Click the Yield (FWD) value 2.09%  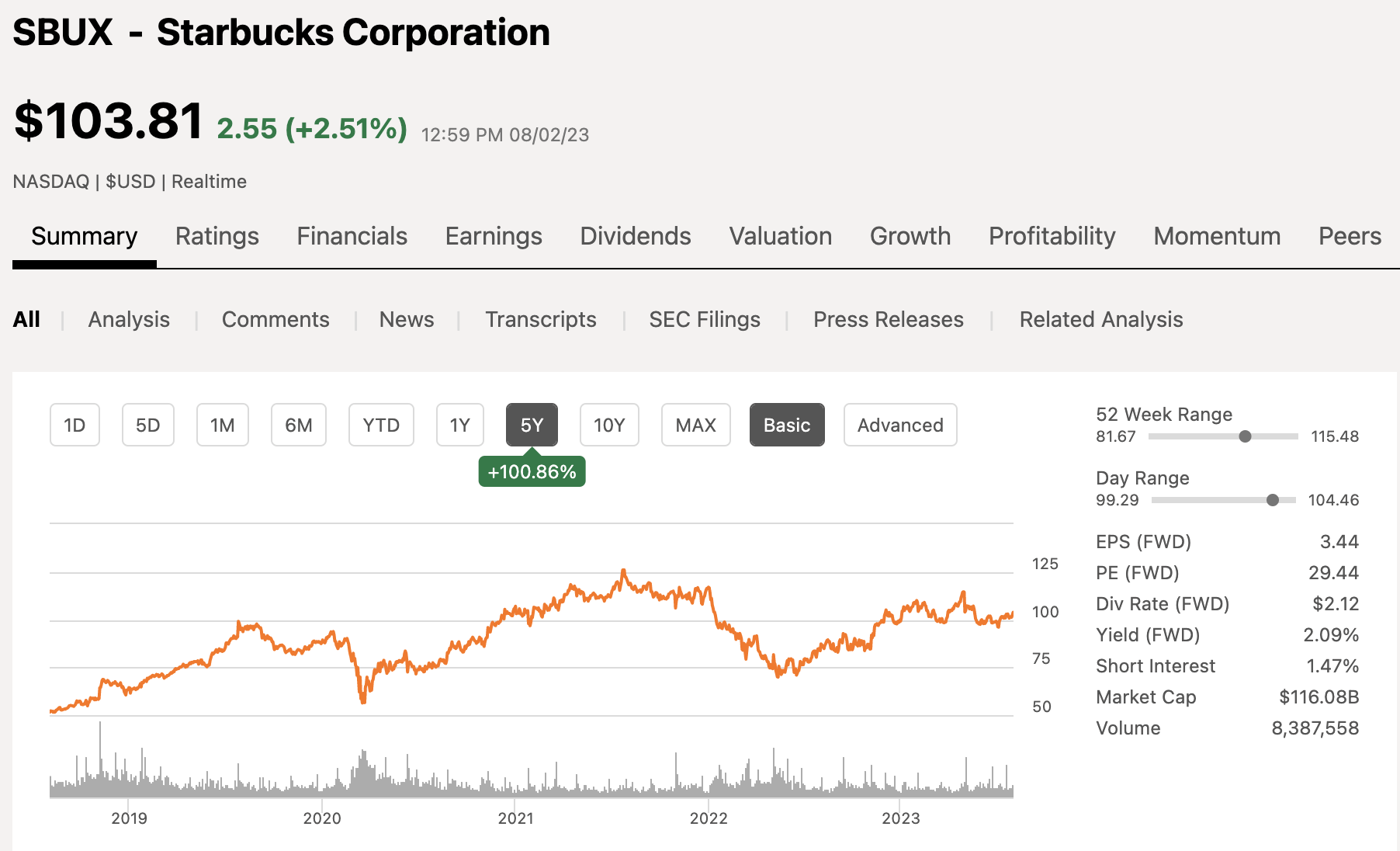click(x=1331, y=635)
